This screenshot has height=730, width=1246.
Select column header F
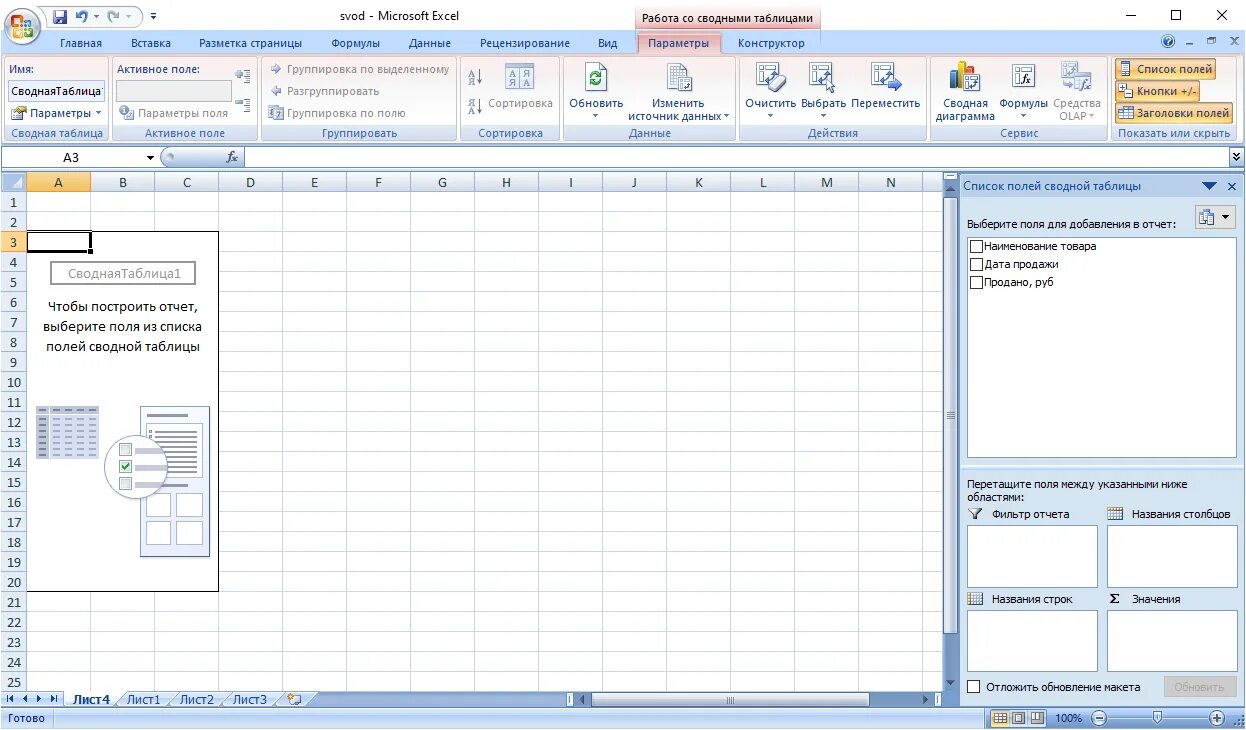378,182
